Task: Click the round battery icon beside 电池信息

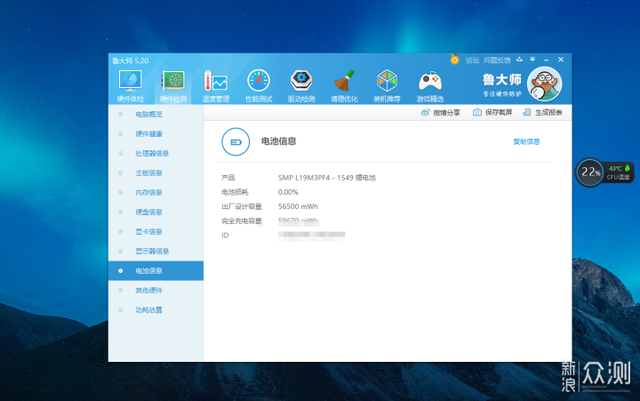Action: click(x=236, y=142)
